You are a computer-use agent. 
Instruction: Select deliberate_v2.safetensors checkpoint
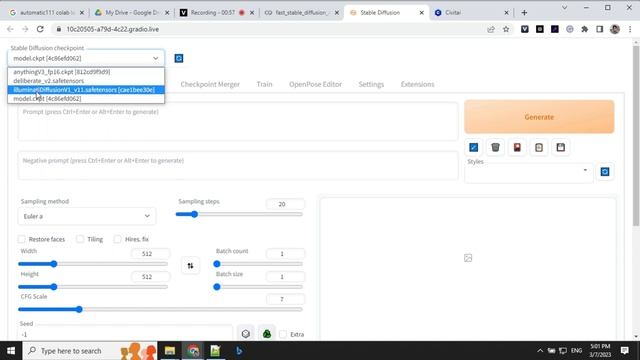click(86, 81)
